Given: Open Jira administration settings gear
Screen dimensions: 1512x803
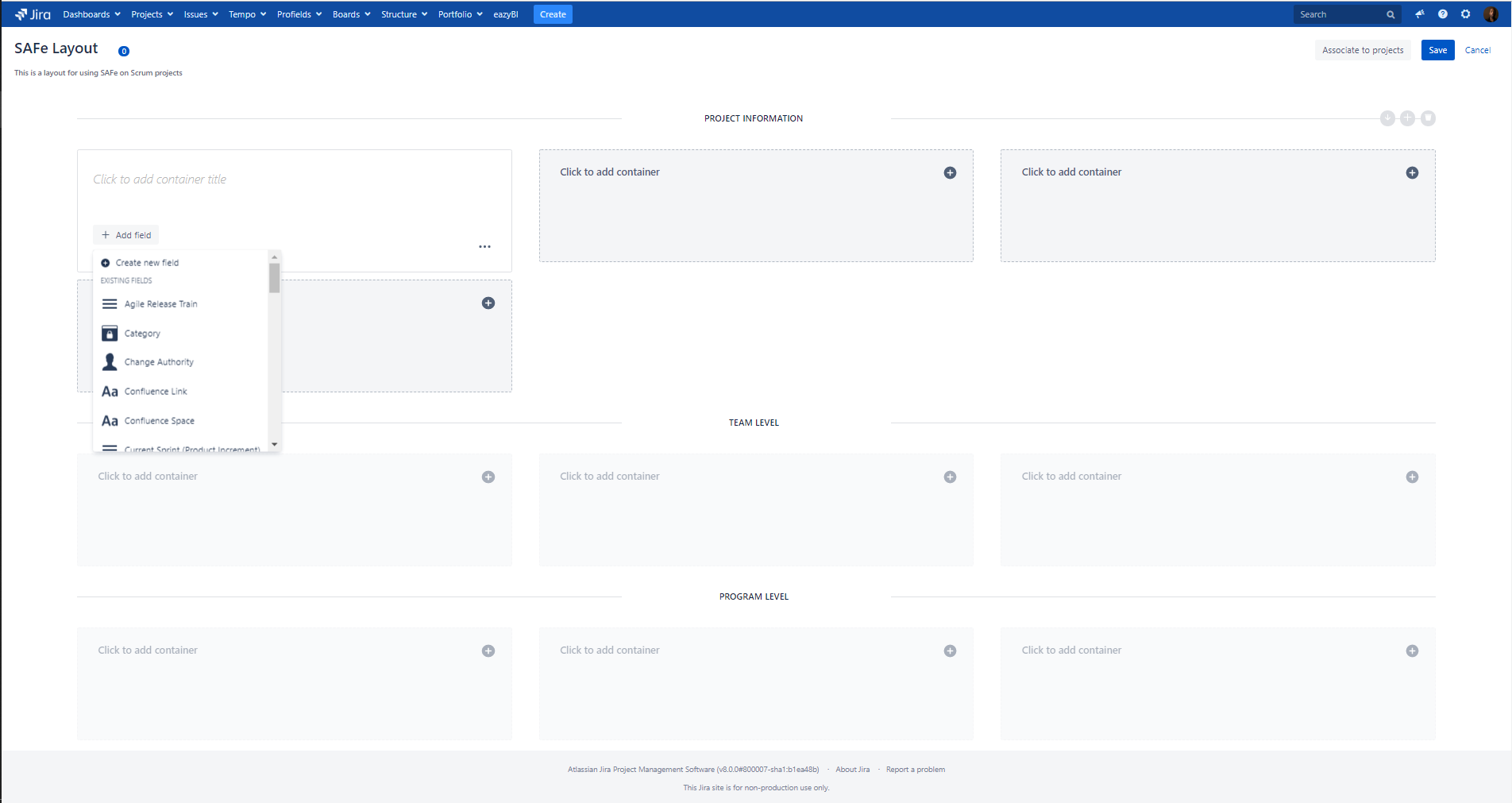Looking at the screenshot, I should pos(1465,14).
